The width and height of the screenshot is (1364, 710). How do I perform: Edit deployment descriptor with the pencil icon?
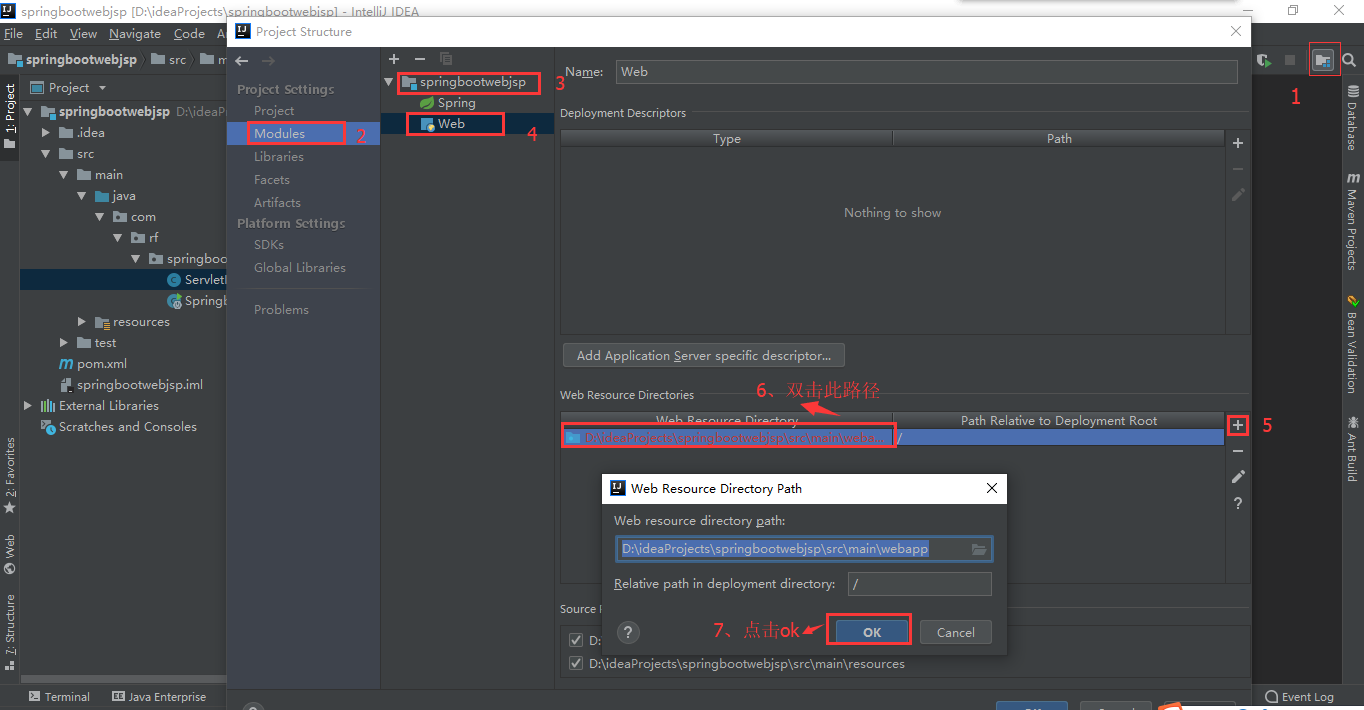point(1238,195)
